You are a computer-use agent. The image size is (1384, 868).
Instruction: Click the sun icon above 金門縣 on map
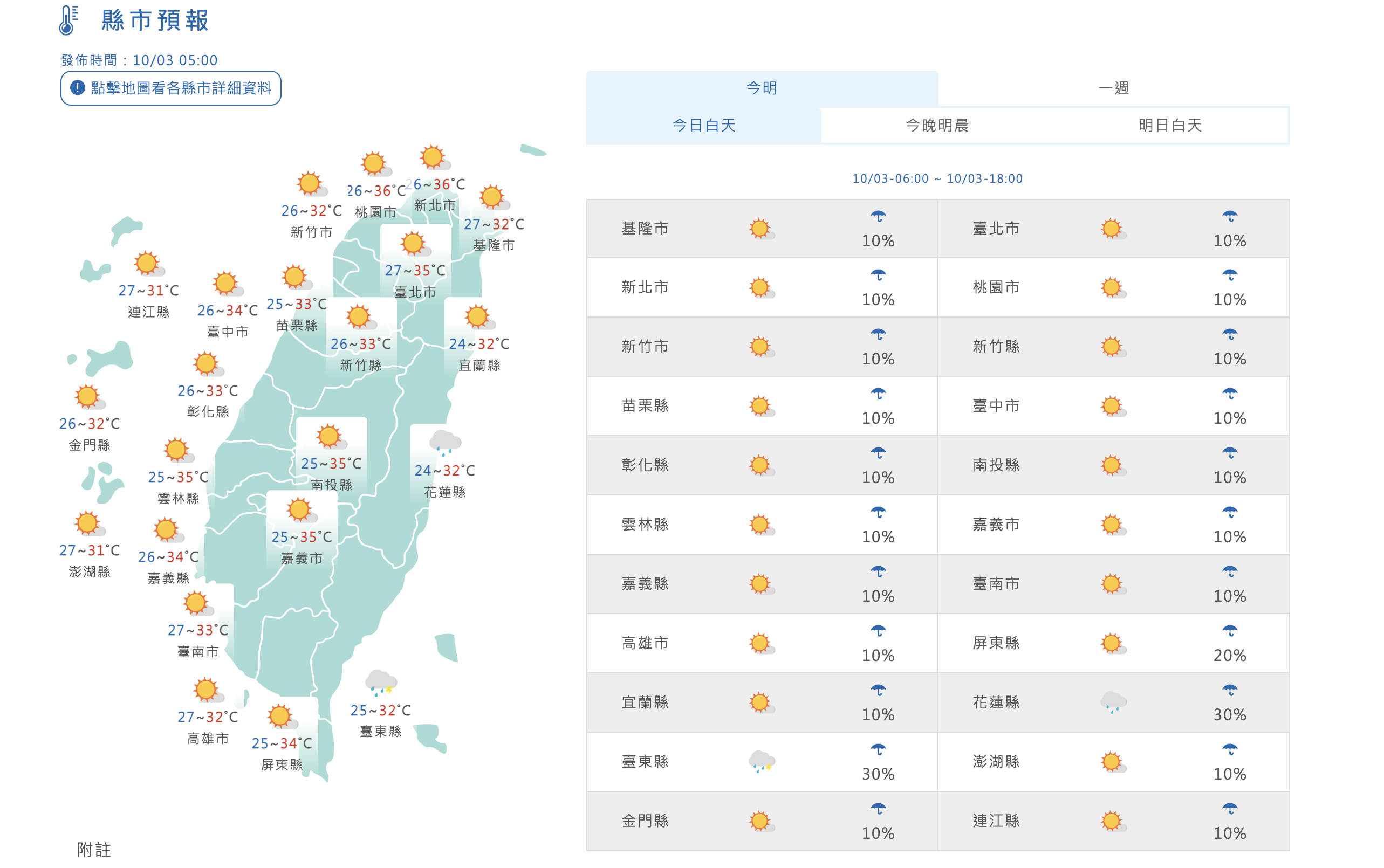point(88,397)
